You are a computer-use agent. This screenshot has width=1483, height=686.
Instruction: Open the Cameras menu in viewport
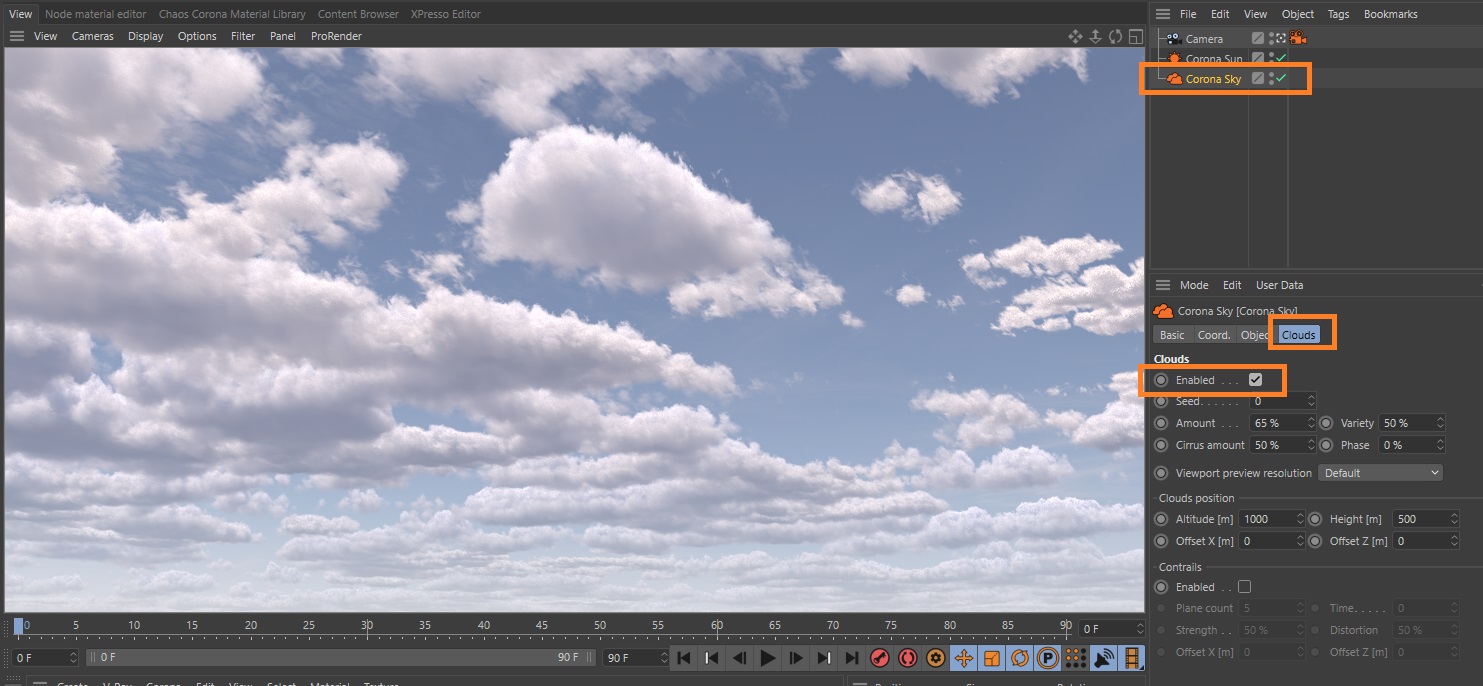(x=92, y=36)
